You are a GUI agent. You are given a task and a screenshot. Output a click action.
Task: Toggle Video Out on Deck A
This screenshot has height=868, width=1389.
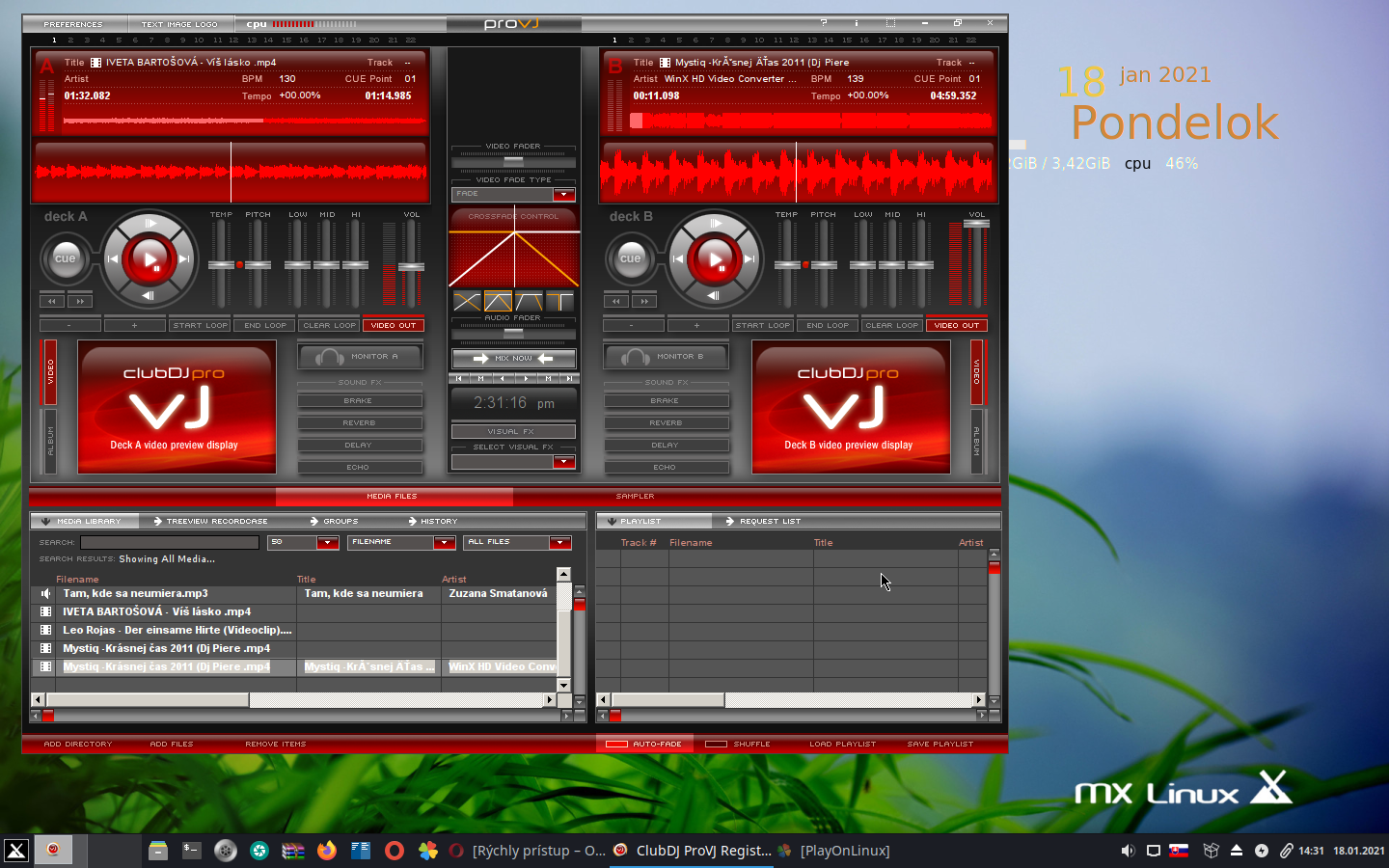click(394, 325)
